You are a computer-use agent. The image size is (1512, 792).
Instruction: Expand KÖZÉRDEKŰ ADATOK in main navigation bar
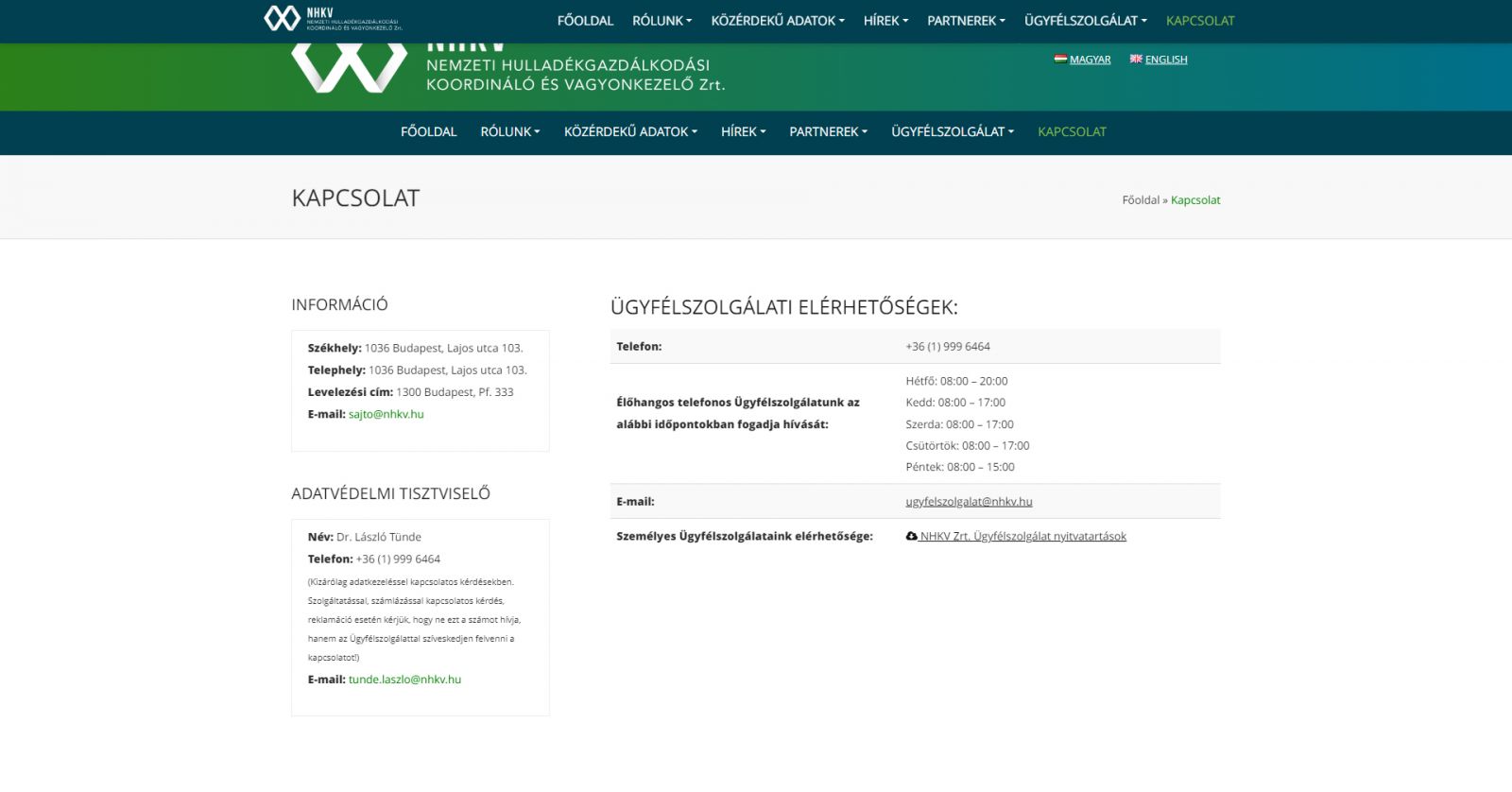pos(630,132)
